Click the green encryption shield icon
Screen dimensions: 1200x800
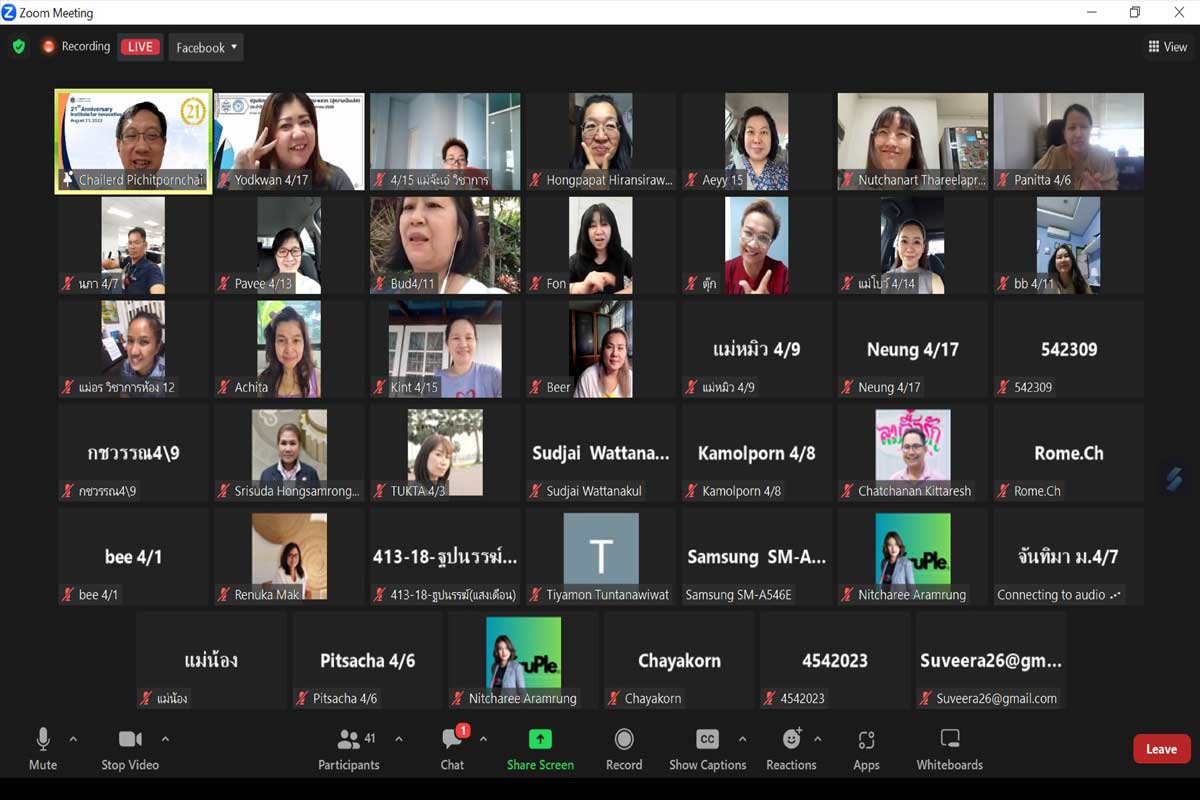pyautogui.click(x=19, y=47)
